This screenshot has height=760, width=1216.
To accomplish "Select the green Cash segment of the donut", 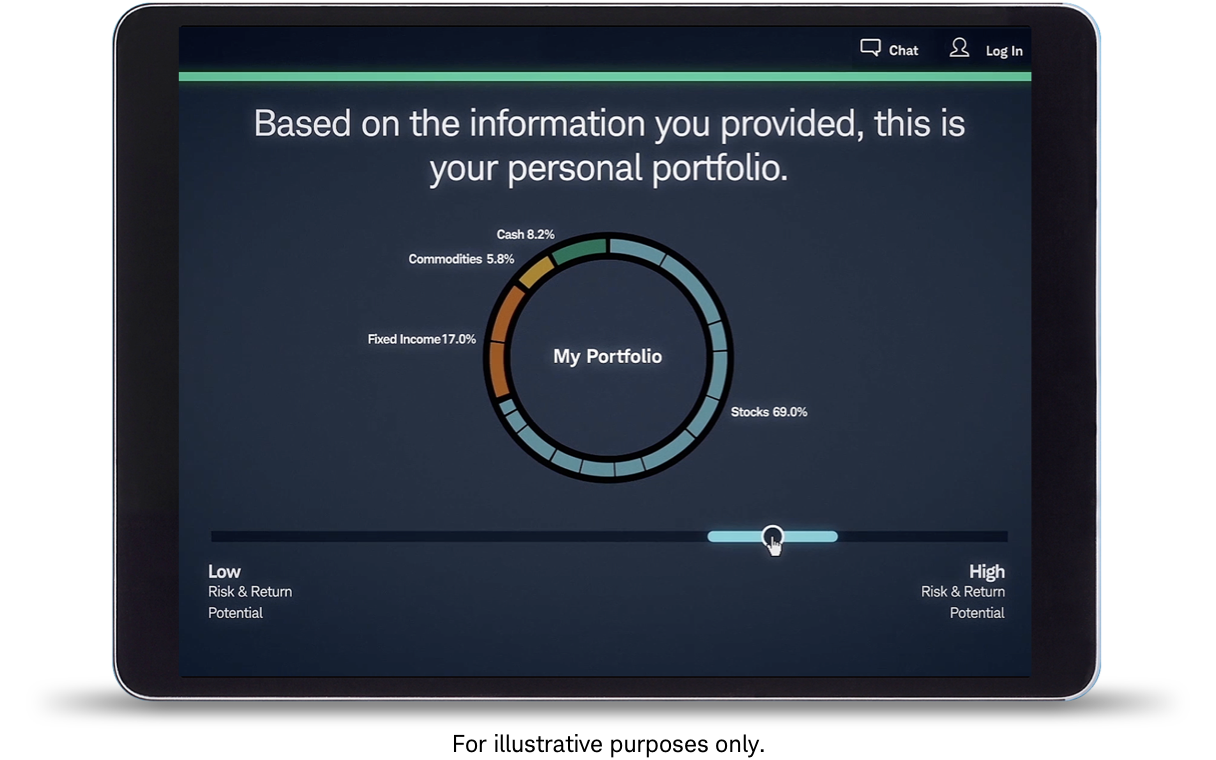I will click(x=579, y=251).
